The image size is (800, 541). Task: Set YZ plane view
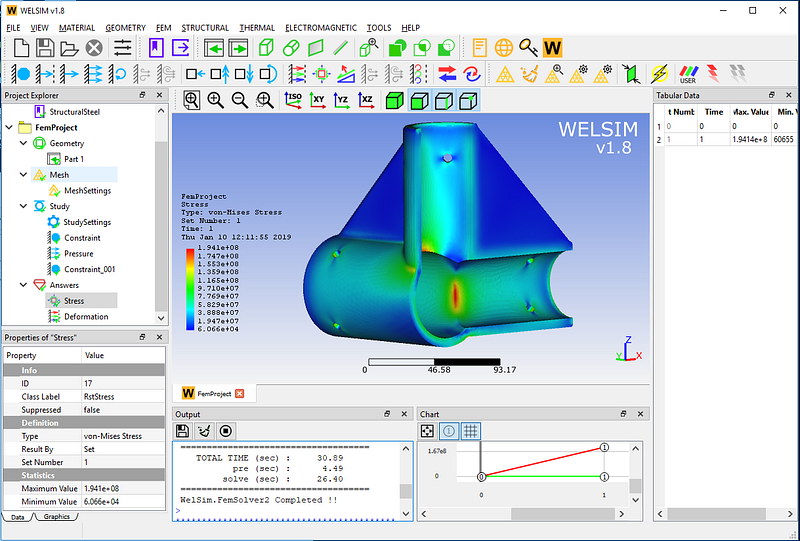pyautogui.click(x=342, y=101)
